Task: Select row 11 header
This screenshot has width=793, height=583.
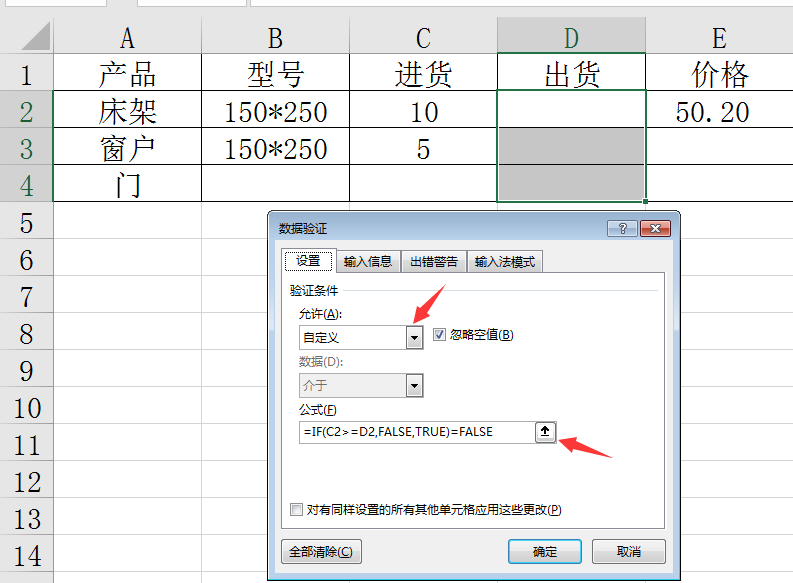Action: point(26,442)
